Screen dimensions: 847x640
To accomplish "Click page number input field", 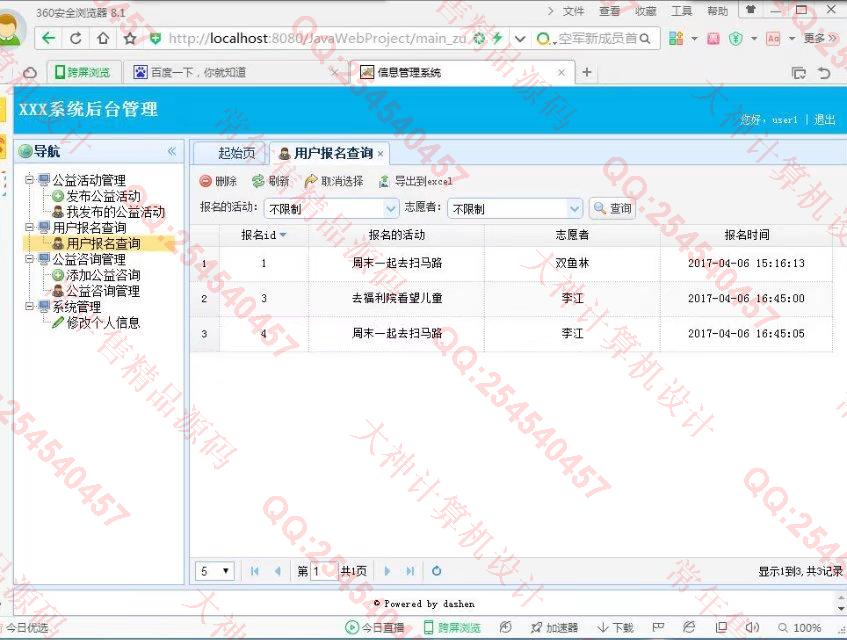I will 324,571.
